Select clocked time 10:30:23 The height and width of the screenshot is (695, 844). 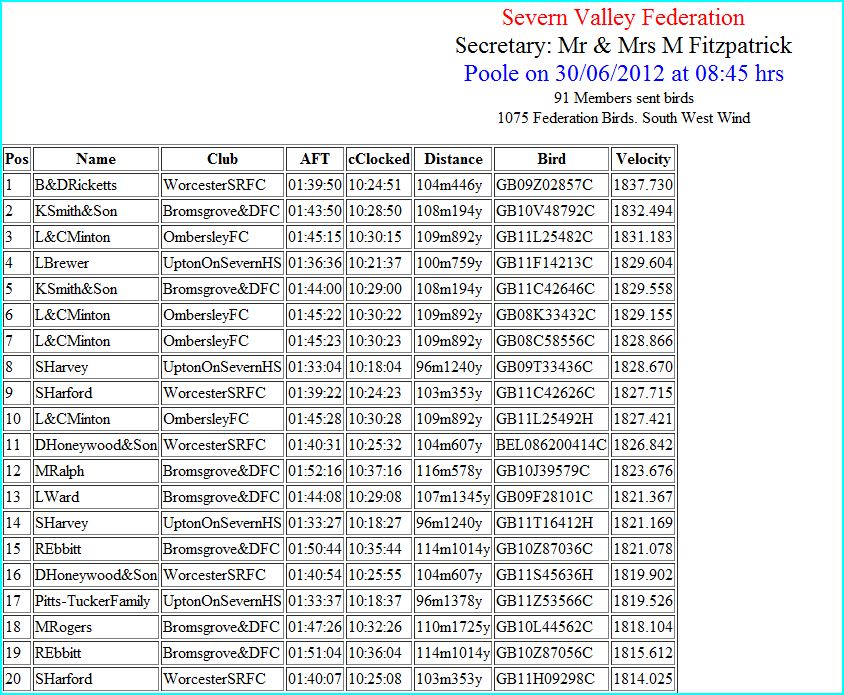pos(375,341)
